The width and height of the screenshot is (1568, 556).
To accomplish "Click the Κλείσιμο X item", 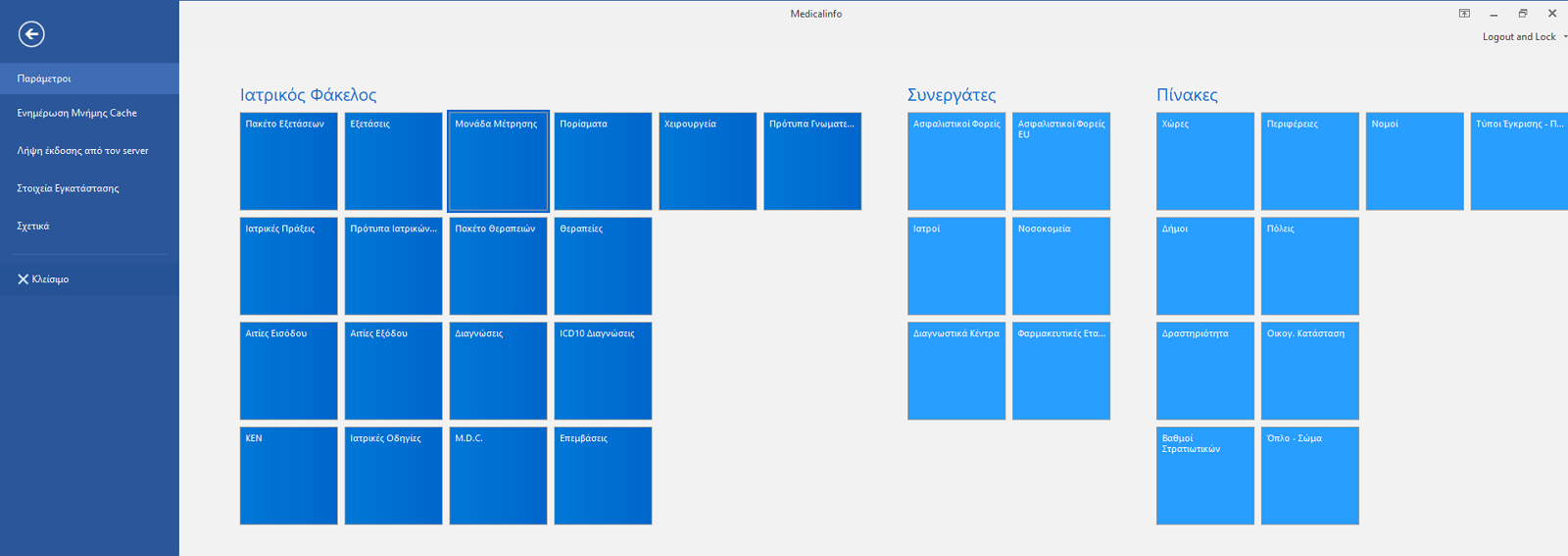I will [x=43, y=279].
